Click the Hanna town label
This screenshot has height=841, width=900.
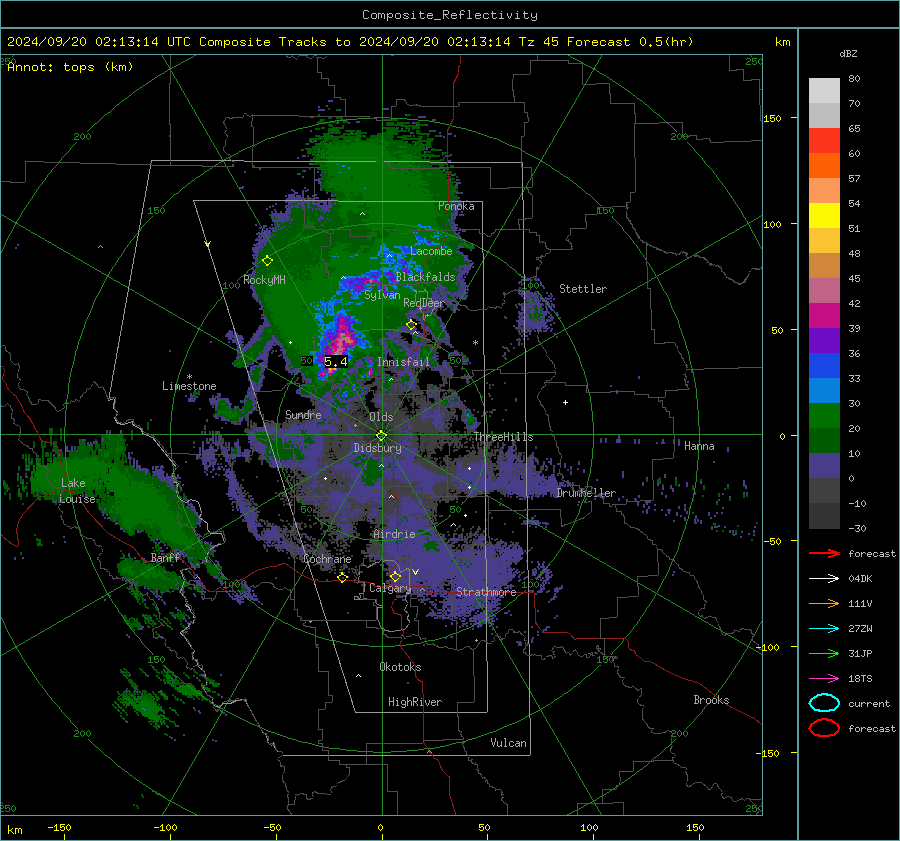(699, 446)
